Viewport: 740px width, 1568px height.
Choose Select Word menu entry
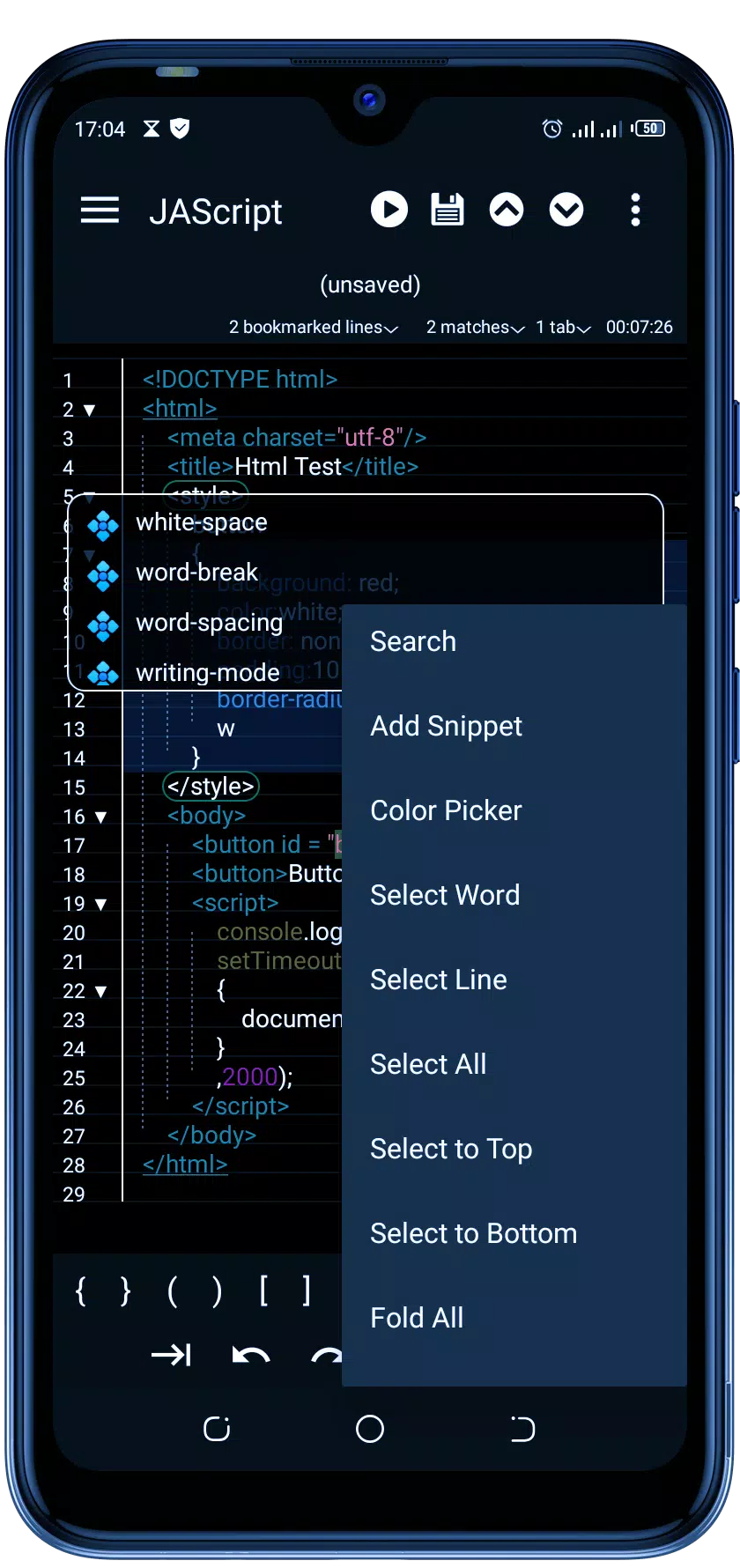click(x=514, y=895)
